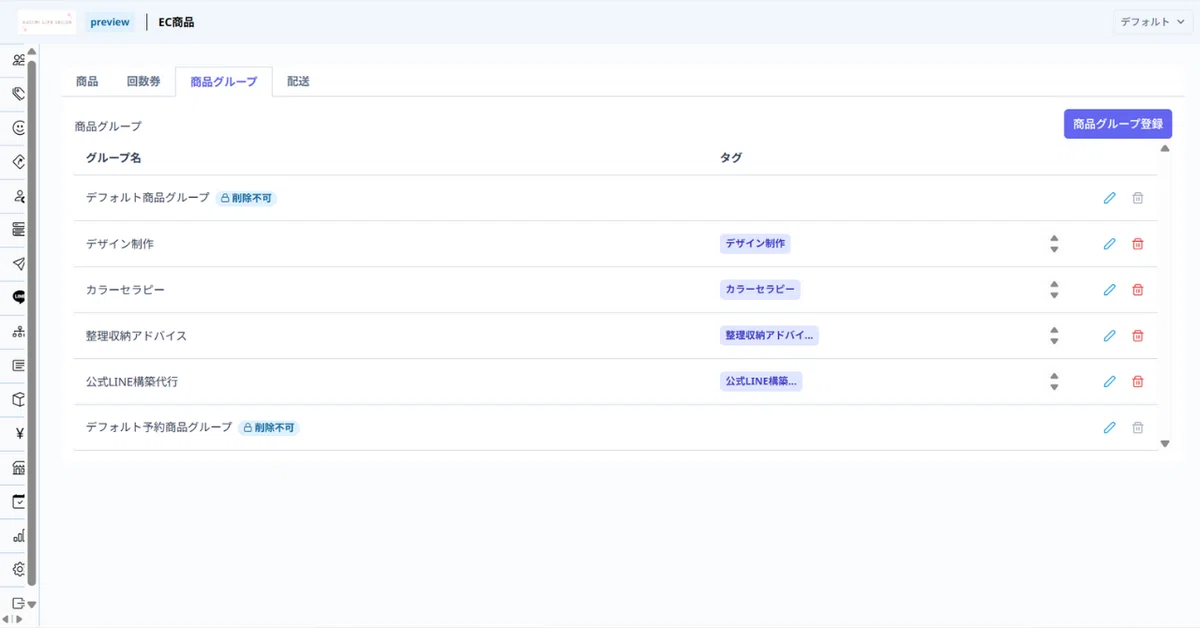Move デザイン制作 row up
Image resolution: width=1200 pixels, height=628 pixels.
(1054, 238)
